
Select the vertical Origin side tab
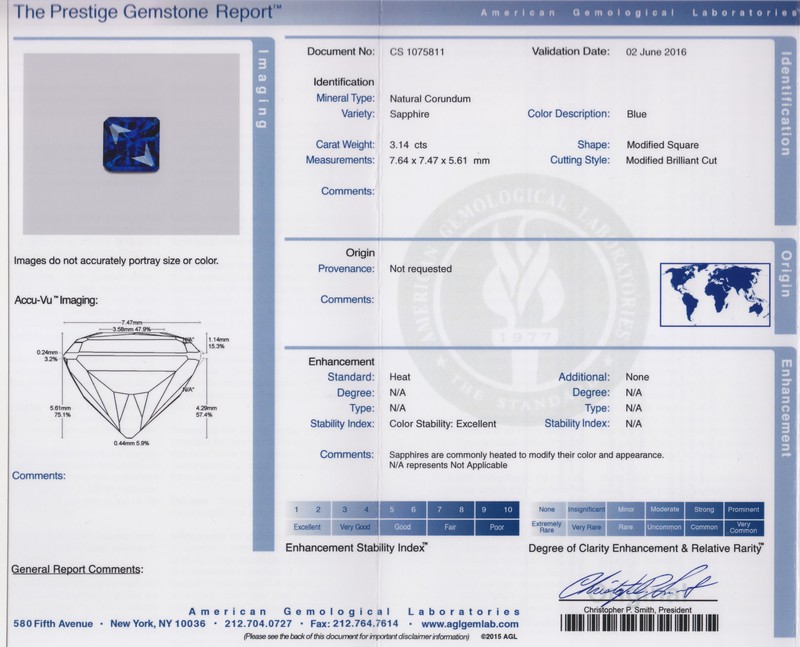click(x=785, y=270)
